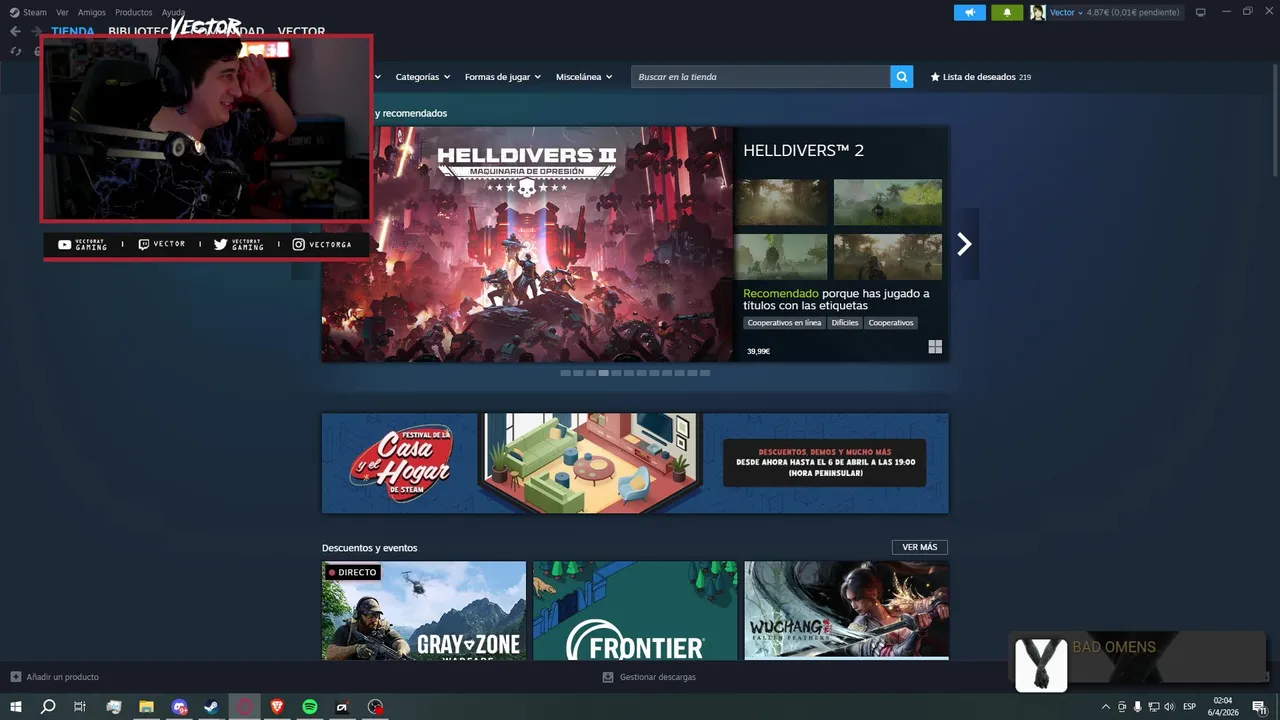
Task: Open wishlist star icon Lista de deseados
Action: [x=935, y=77]
